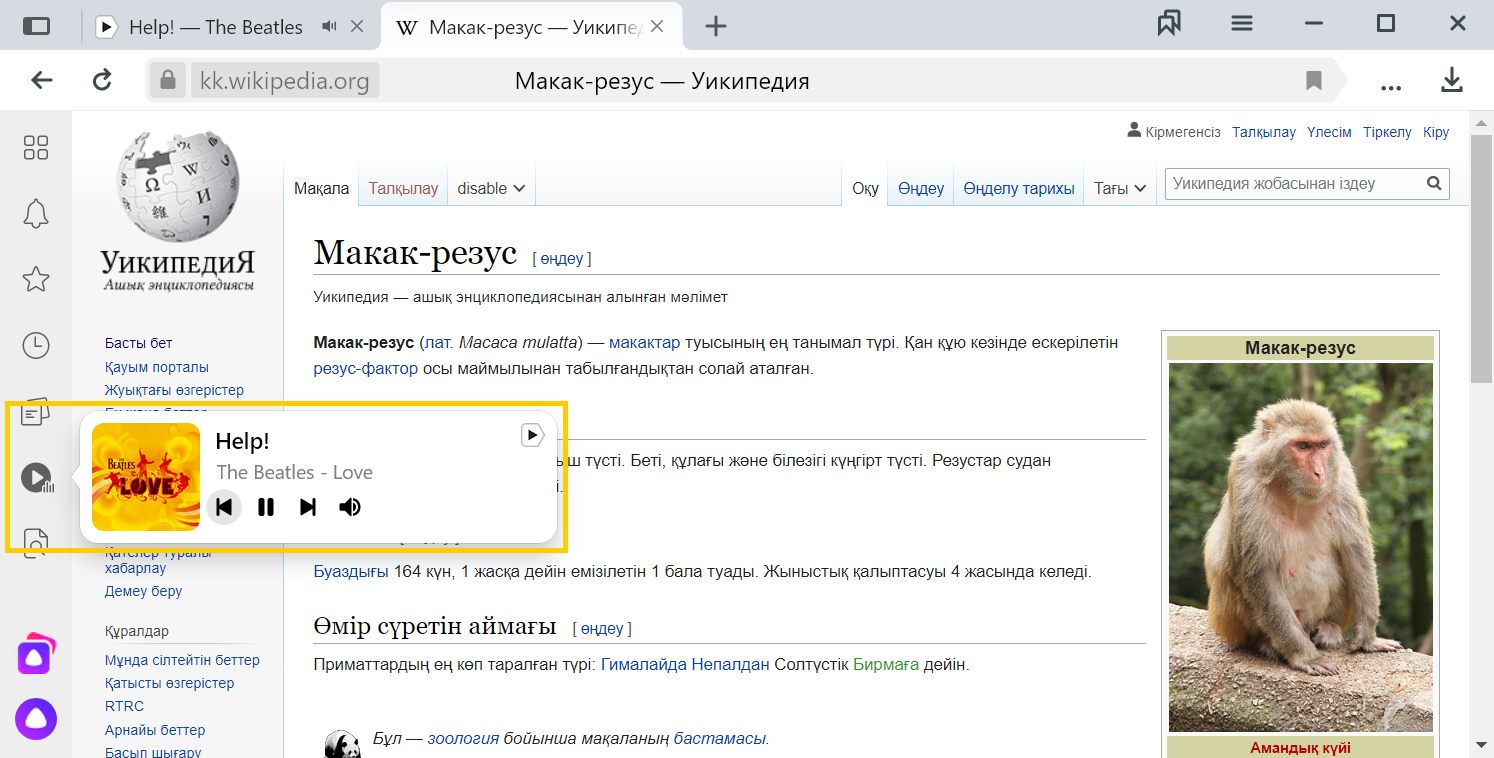Open the three-dots page options
Screen dimensions: 1494x758
1391,87
